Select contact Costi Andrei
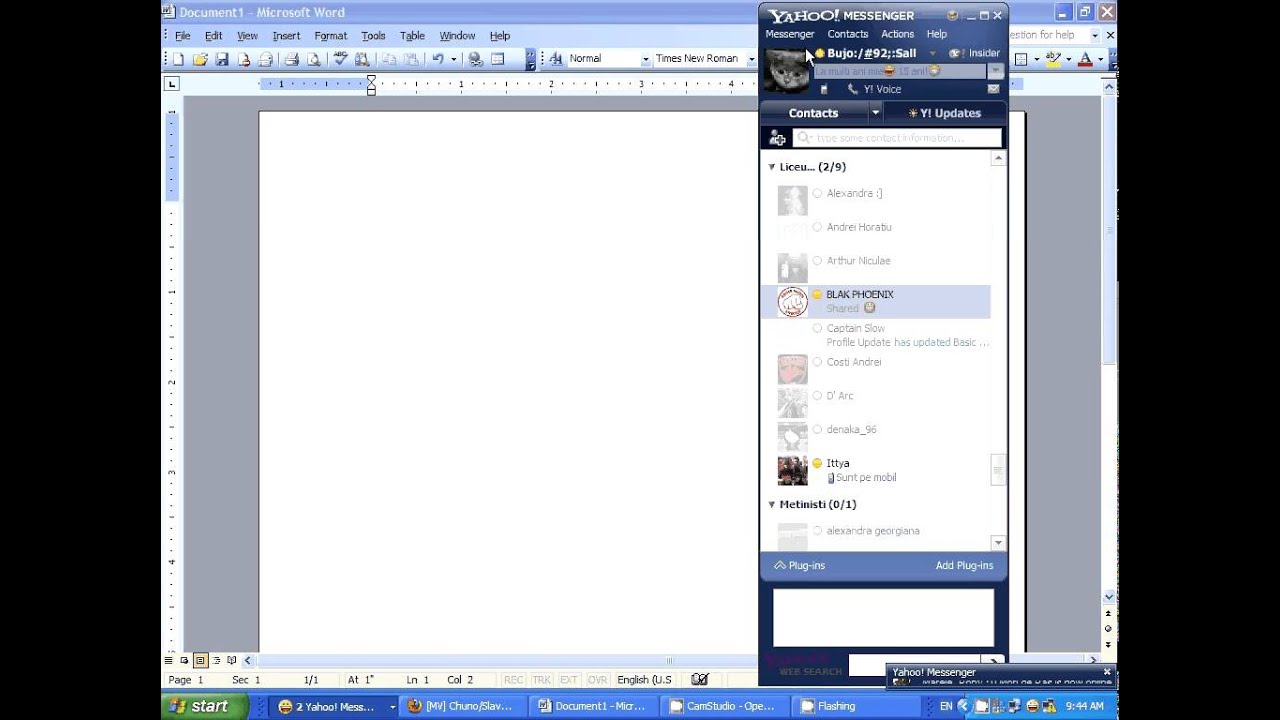Image resolution: width=1280 pixels, height=720 pixels. pyautogui.click(x=876, y=369)
